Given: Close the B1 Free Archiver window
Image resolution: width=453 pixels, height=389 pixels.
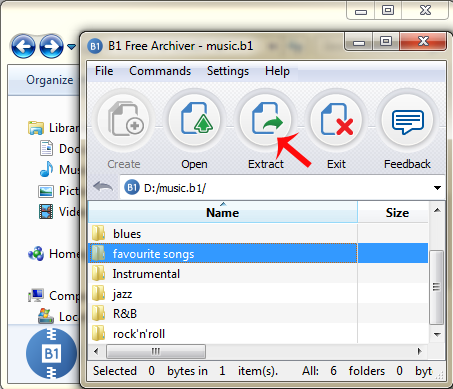Looking at the screenshot, I should (x=423, y=42).
